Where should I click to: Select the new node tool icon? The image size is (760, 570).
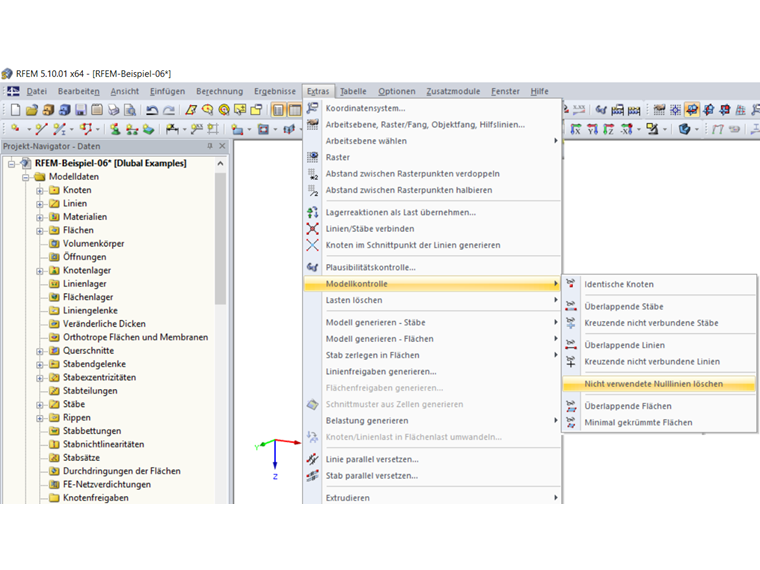coord(16,129)
